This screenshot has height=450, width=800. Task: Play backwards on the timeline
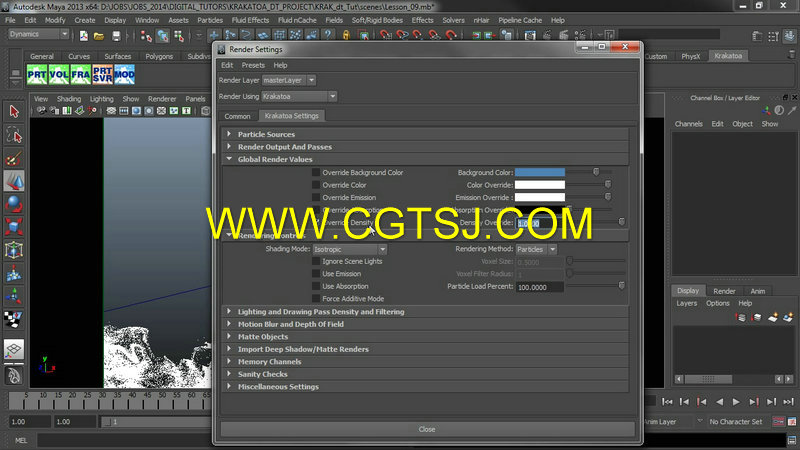(x=719, y=402)
